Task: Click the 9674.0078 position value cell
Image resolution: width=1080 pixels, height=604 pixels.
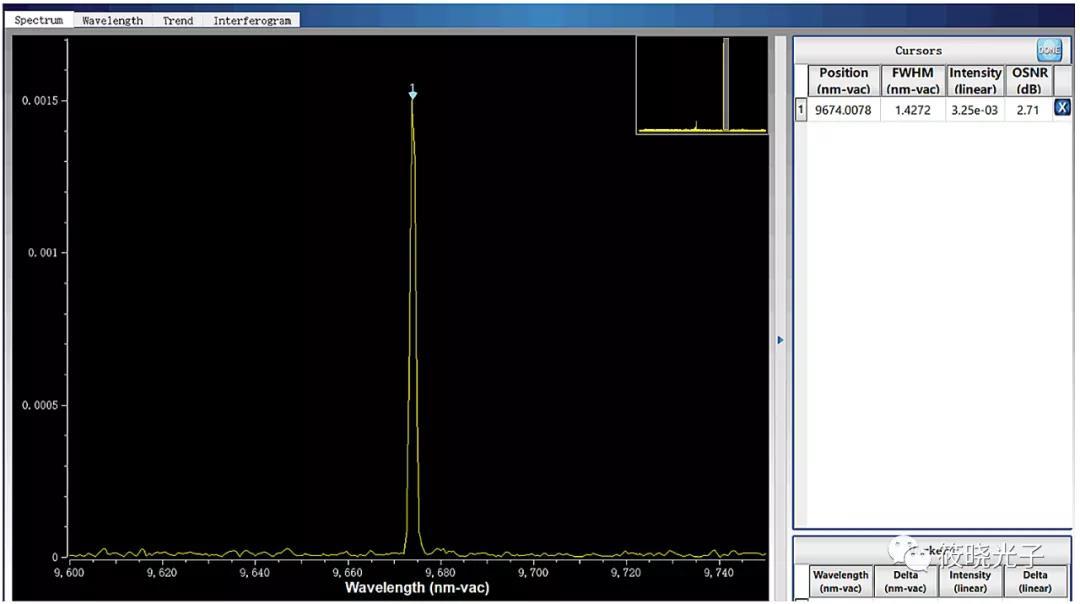Action: pyautogui.click(x=843, y=110)
